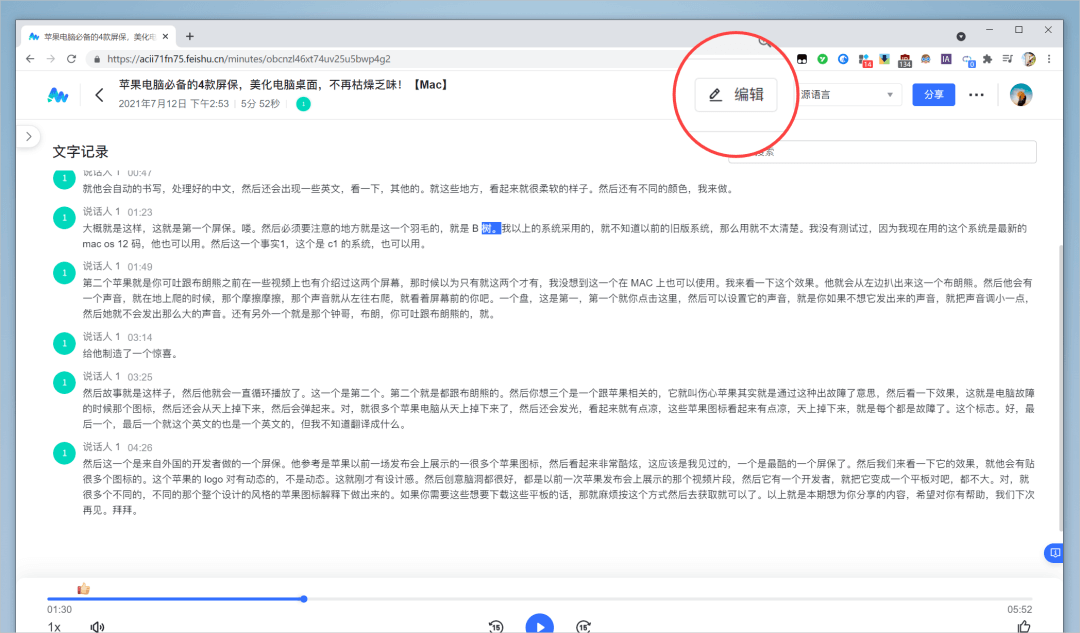
Task: Close the 苹果电脑必备的4款屏保 browser tab
Action: click(x=165, y=37)
